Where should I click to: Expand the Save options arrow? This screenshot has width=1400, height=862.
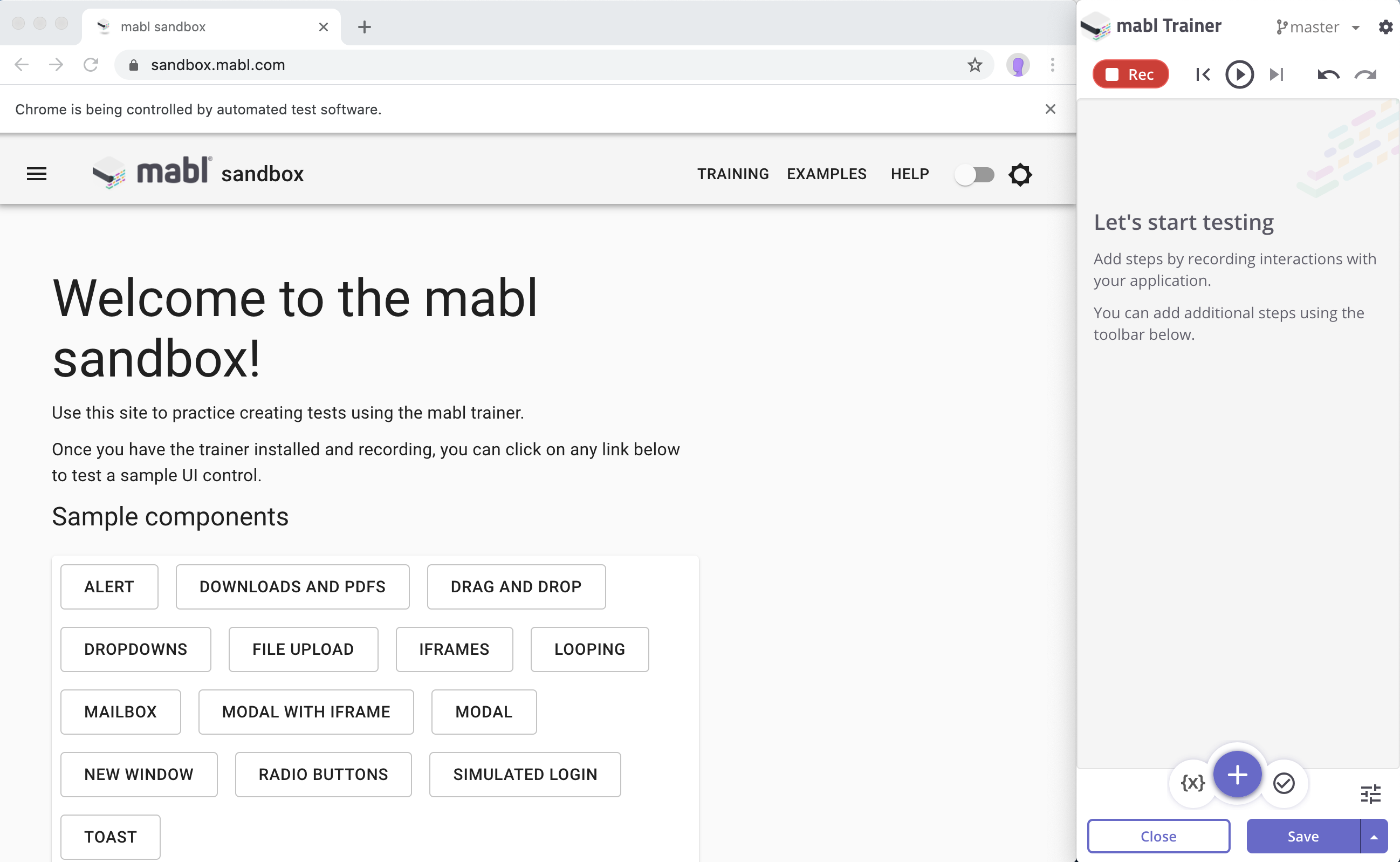(1374, 836)
